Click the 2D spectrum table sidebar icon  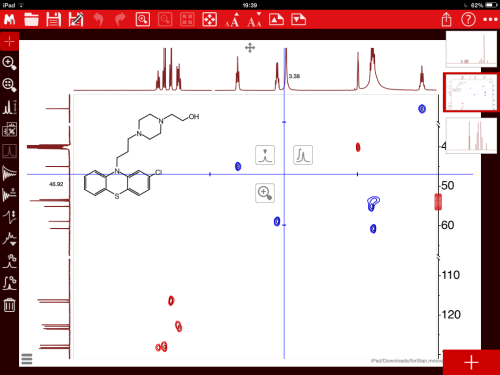point(9,129)
